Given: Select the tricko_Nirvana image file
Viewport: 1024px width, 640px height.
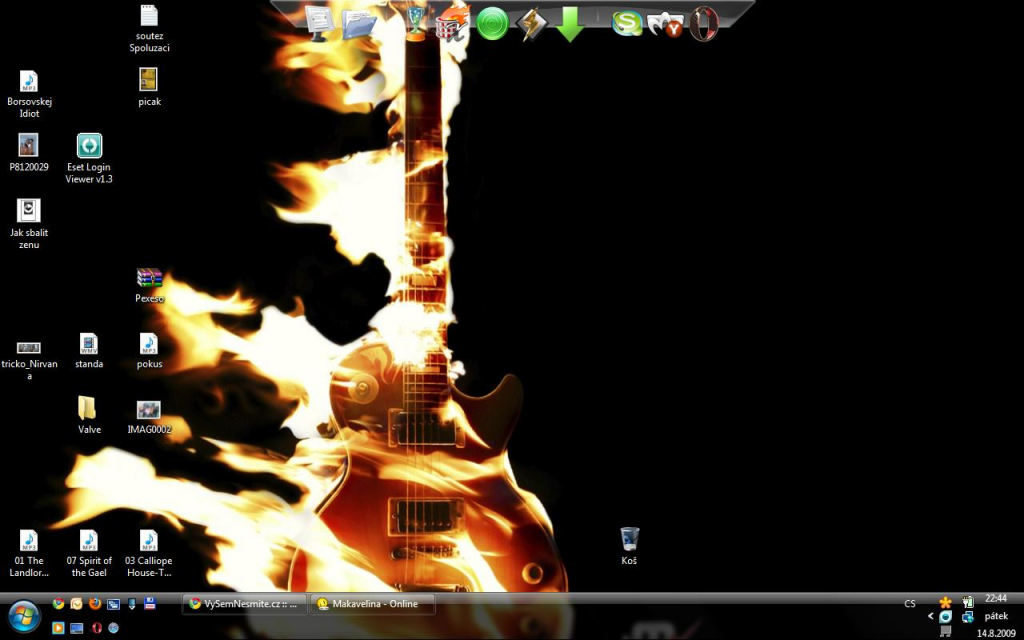Looking at the screenshot, I should pos(29,360).
